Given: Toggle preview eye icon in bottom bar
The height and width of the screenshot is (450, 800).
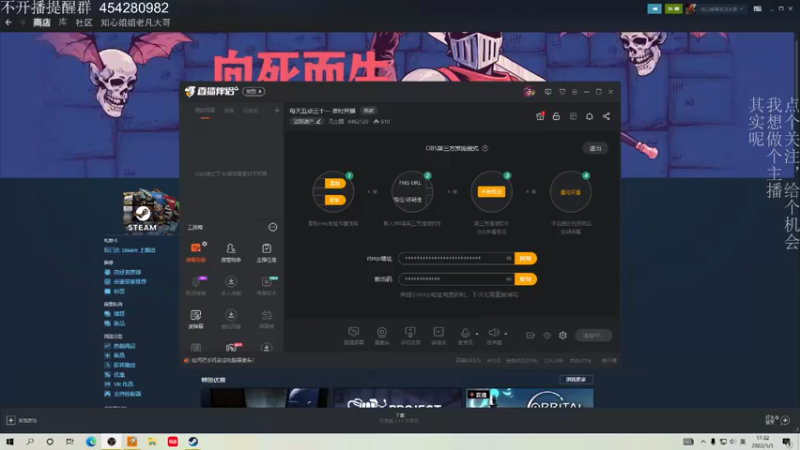Looking at the screenshot, I should [547, 335].
